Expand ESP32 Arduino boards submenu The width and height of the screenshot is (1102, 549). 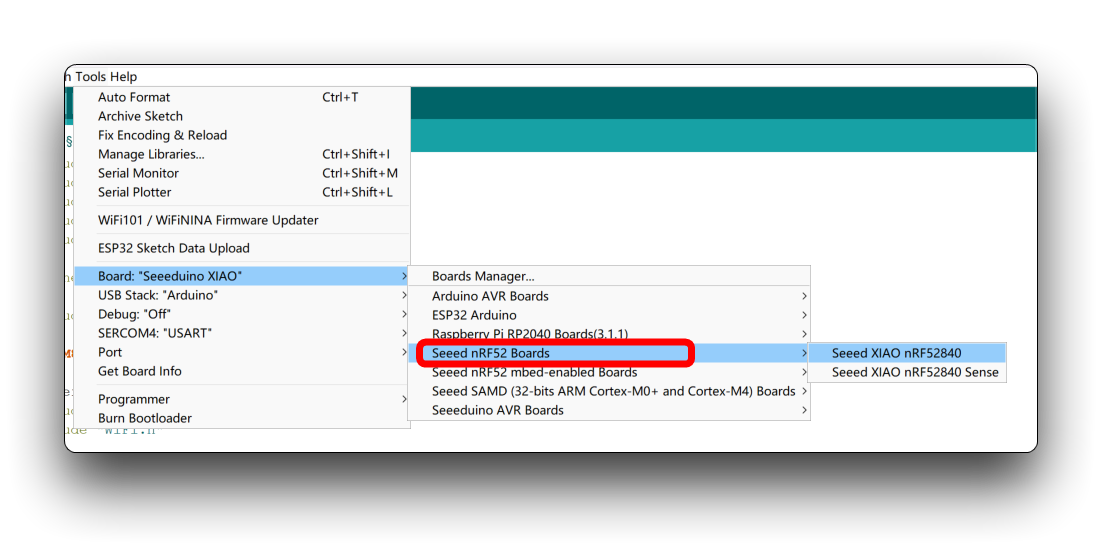click(x=609, y=315)
